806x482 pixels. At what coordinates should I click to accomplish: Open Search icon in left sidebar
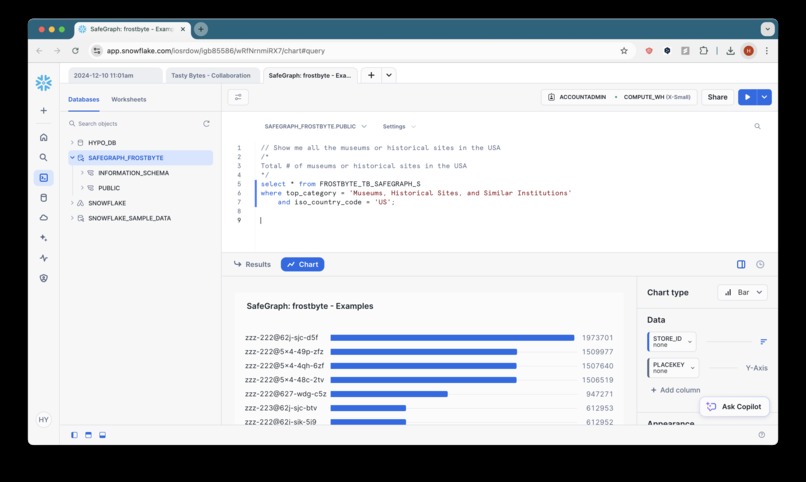point(44,157)
